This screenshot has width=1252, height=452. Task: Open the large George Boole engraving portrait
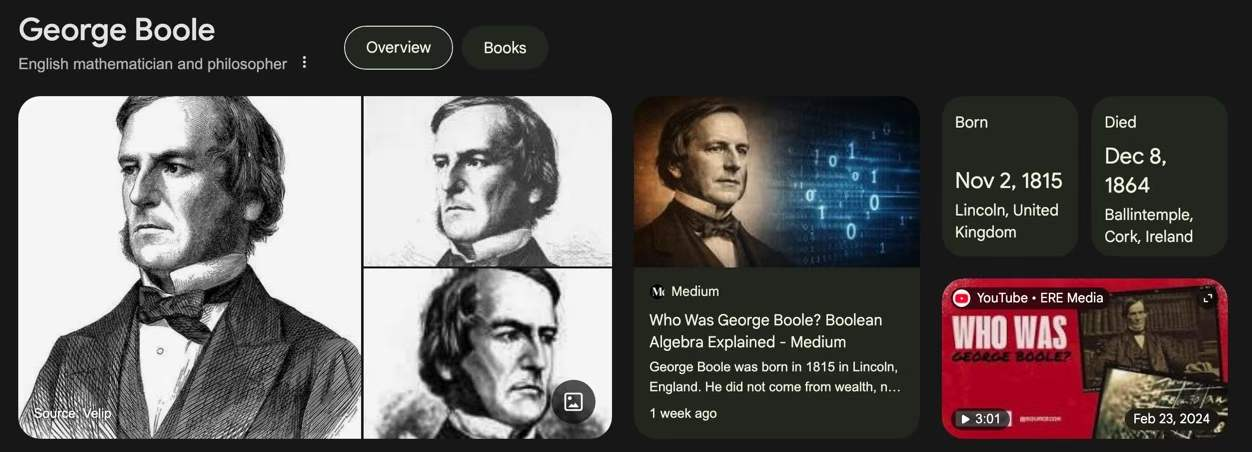pyautogui.click(x=189, y=267)
